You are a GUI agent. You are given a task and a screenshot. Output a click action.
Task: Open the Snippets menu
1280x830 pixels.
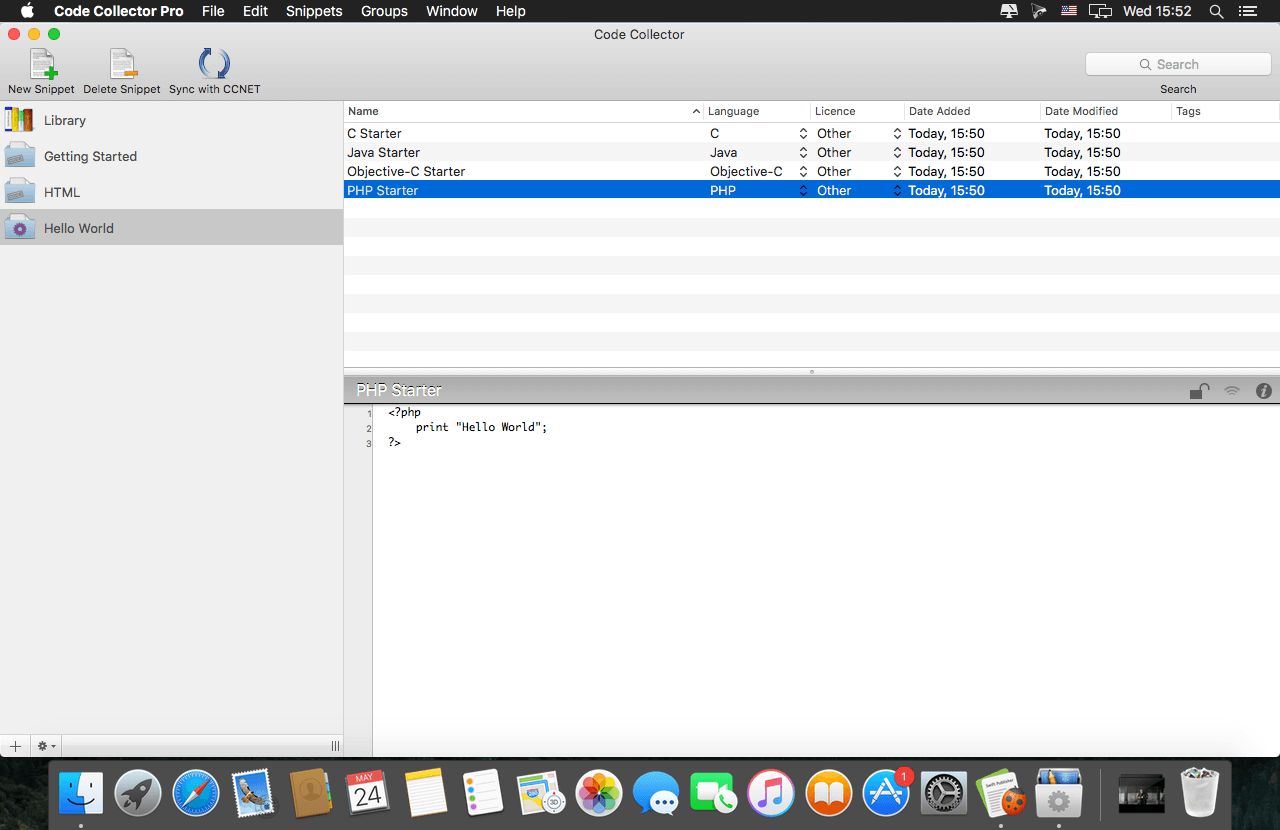point(314,11)
